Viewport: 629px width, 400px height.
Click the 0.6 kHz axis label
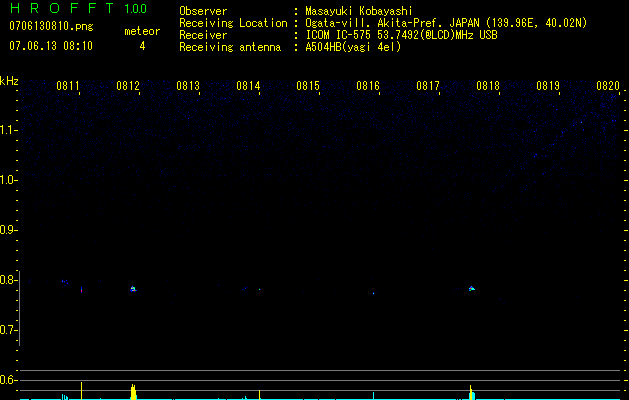[x=8, y=380]
